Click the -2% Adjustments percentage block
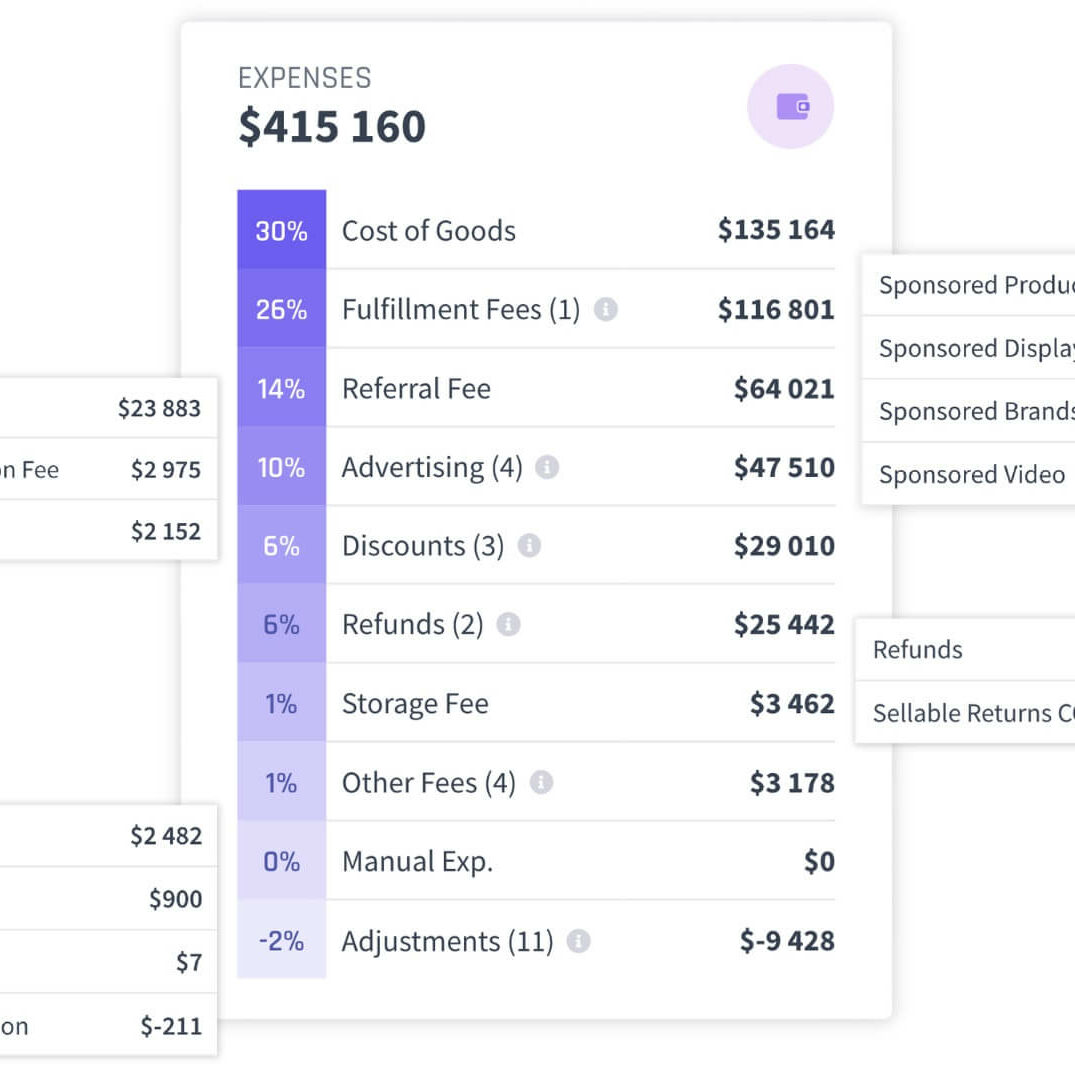1075x1075 pixels. pos(281,941)
